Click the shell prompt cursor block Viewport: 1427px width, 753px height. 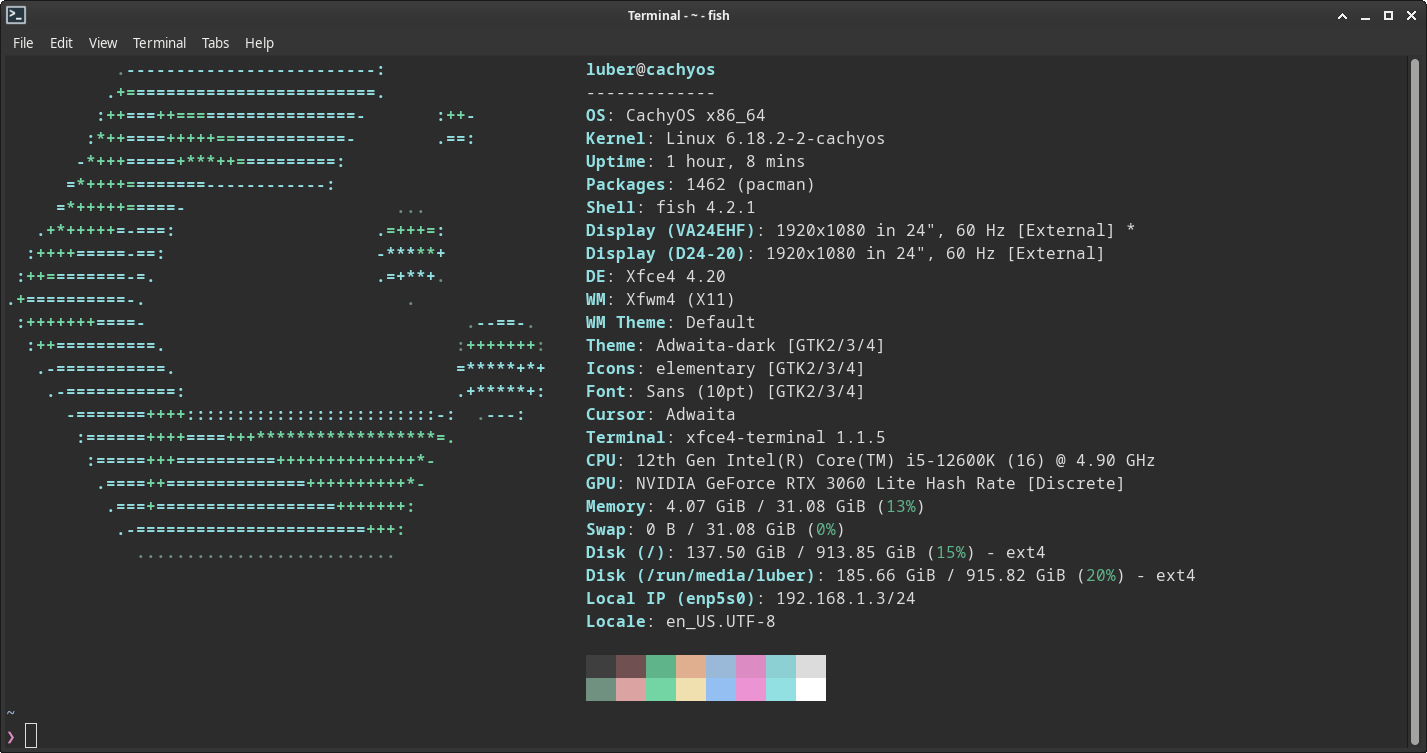[x=31, y=735]
